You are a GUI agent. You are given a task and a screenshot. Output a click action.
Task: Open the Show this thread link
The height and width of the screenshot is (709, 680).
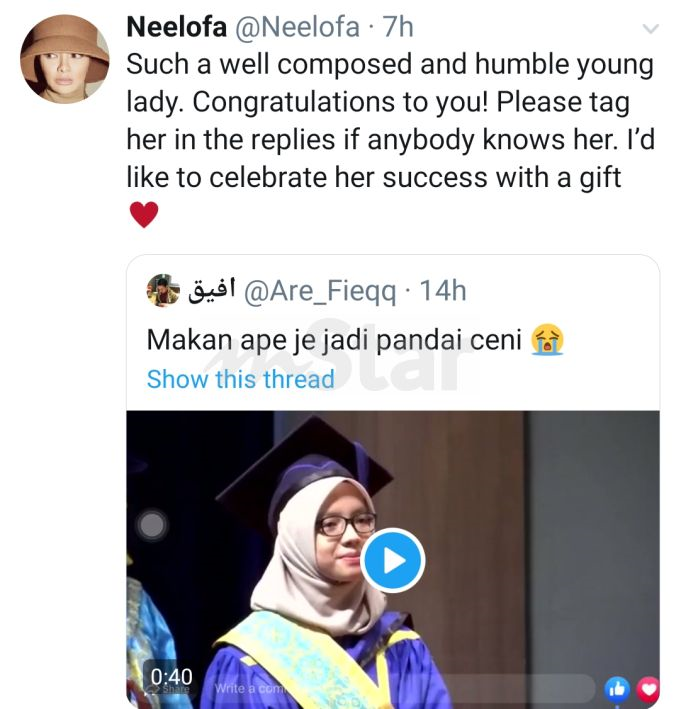tap(240, 379)
